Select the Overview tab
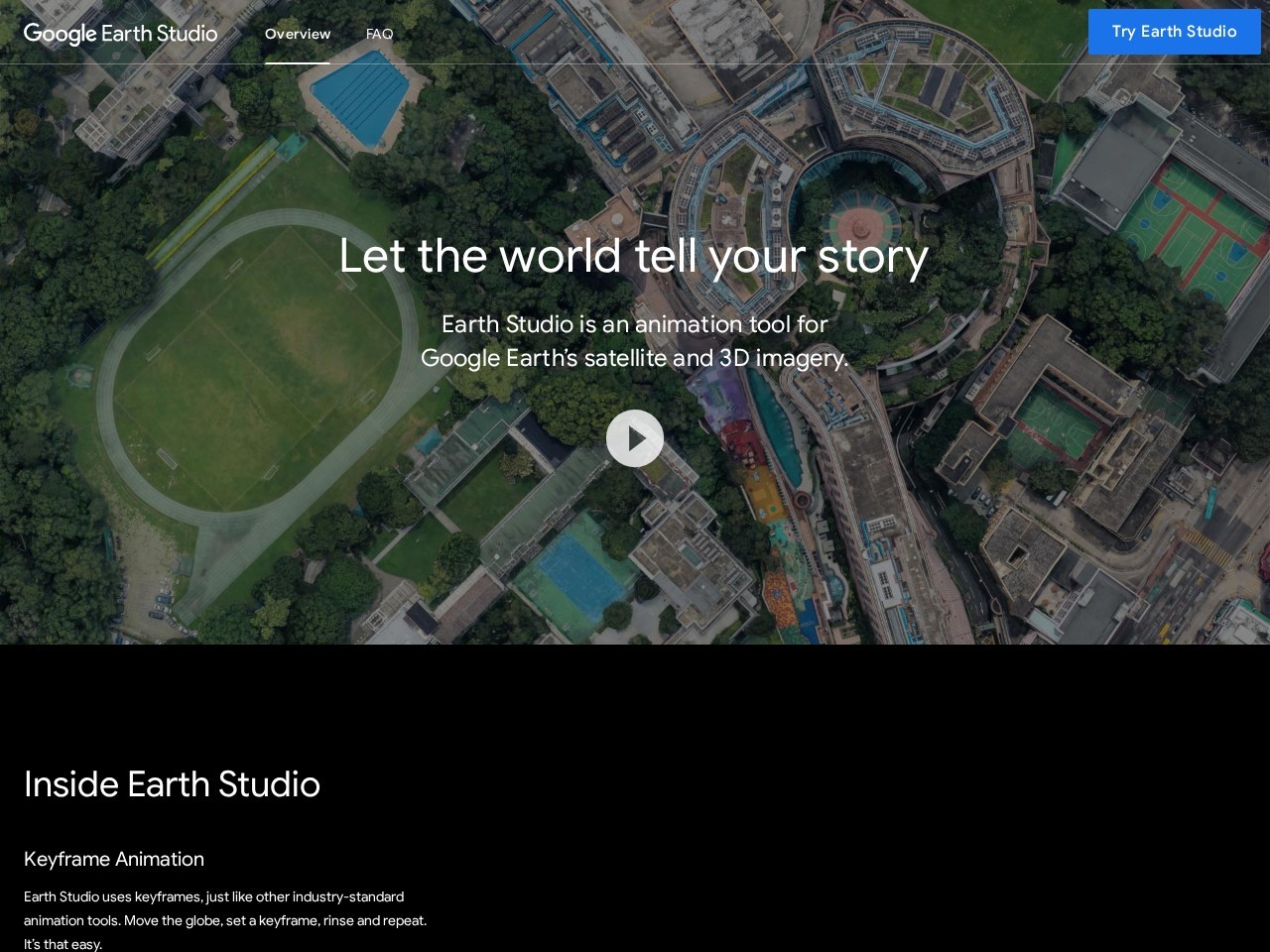Viewport: 1270px width, 952px height. (x=298, y=34)
